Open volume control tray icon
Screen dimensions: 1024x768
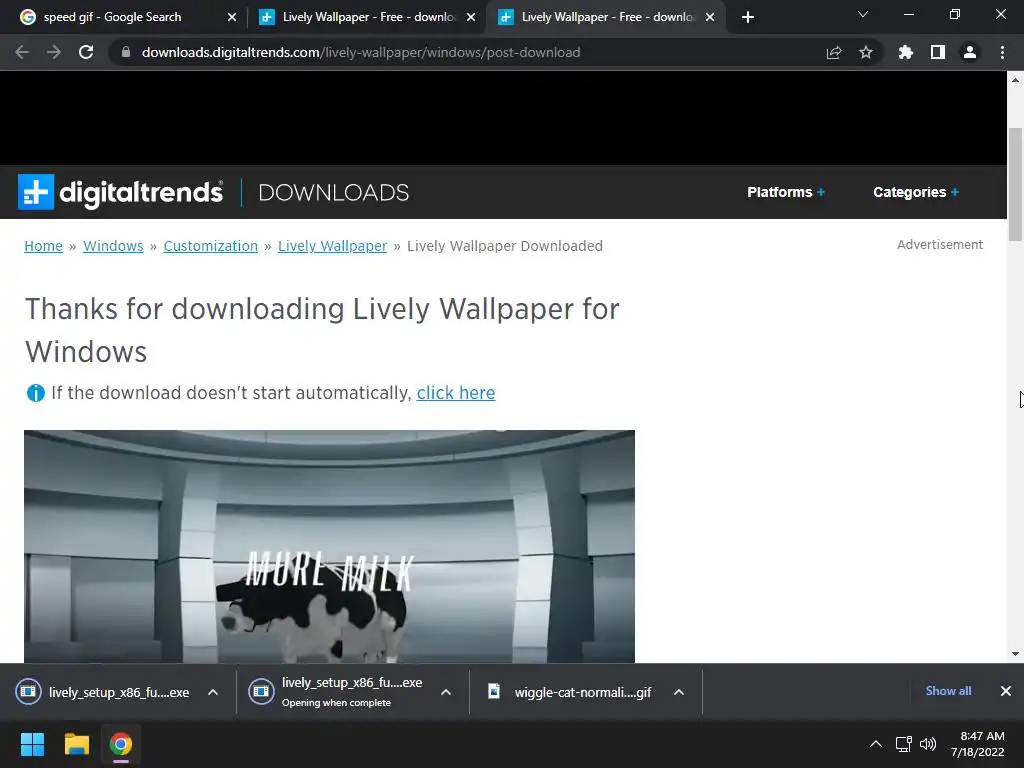click(927, 744)
